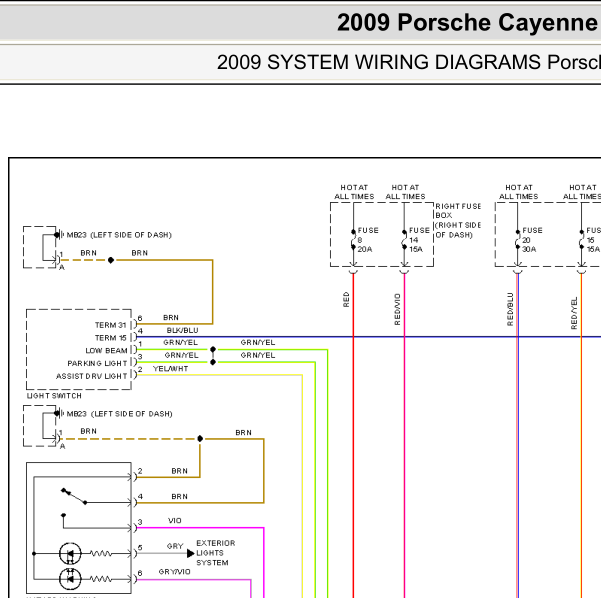The width and height of the screenshot is (601, 598).
Task: Click the "GRY/VIO" wire color label
Action: click(x=174, y=572)
